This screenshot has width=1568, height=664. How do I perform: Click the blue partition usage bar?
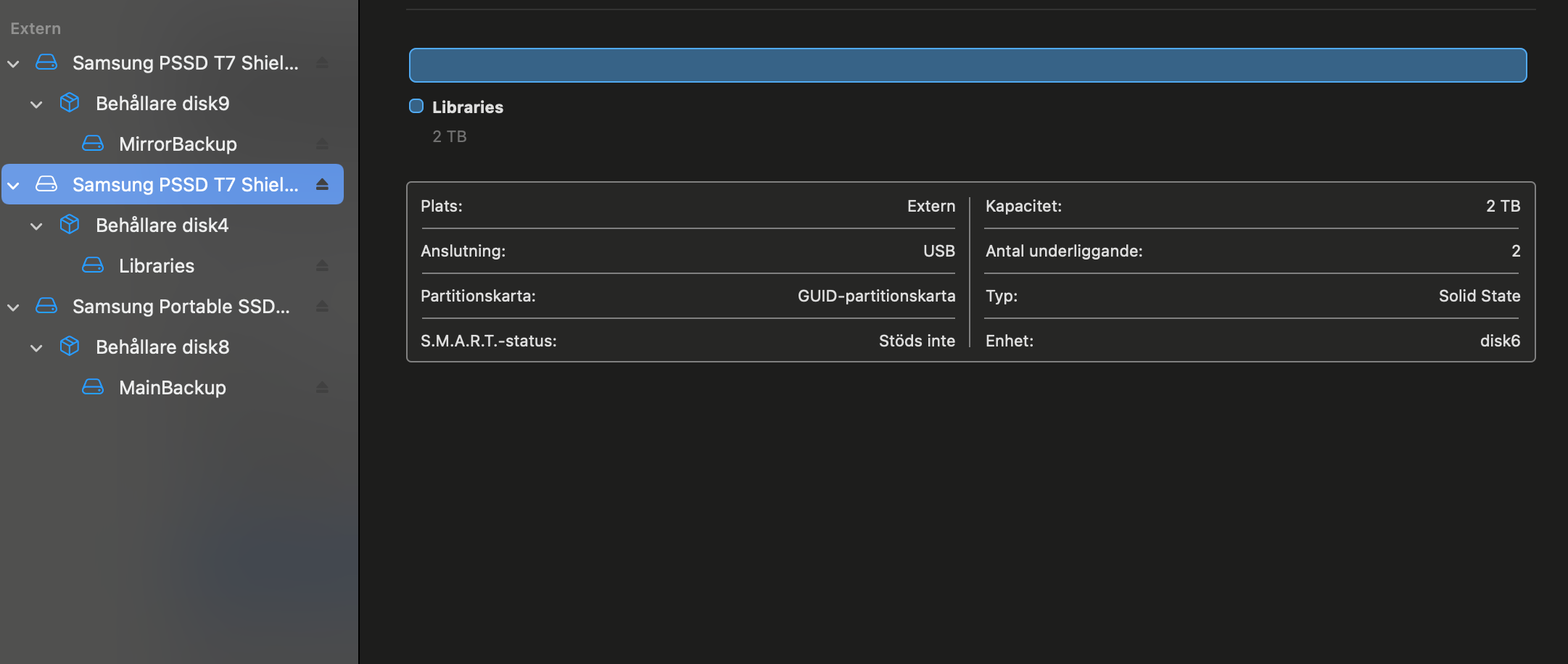(967, 65)
